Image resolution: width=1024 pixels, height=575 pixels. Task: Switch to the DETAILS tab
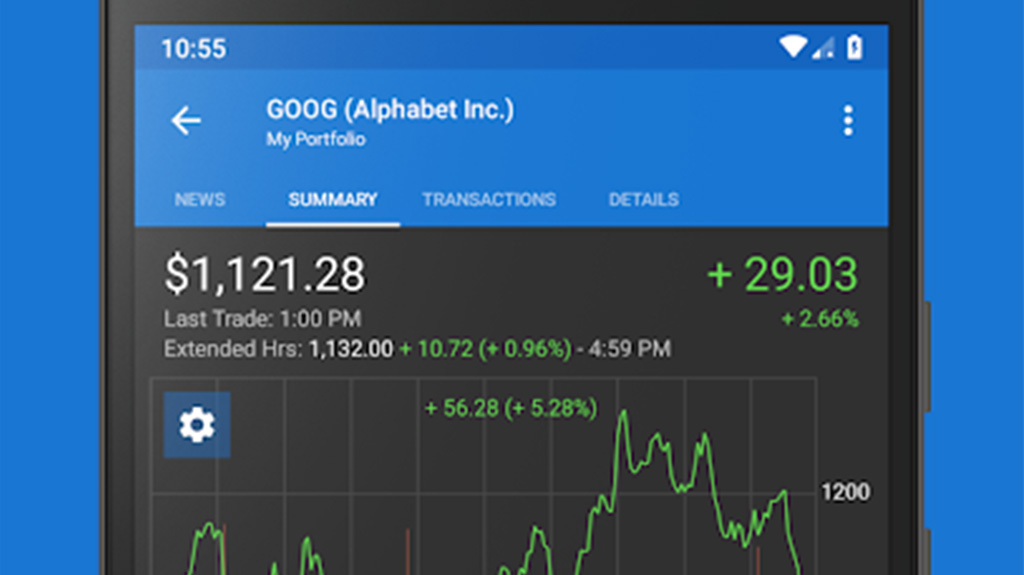click(x=644, y=199)
